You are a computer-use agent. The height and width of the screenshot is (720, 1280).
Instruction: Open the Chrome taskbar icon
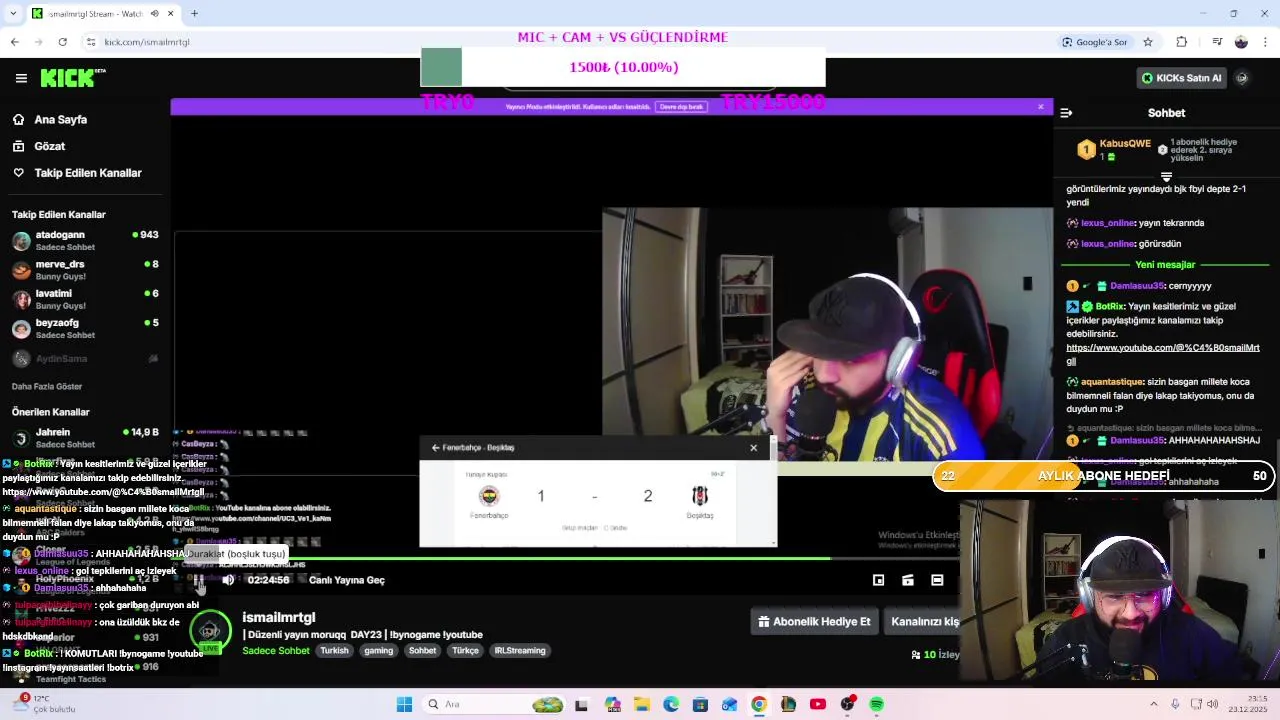(759, 704)
